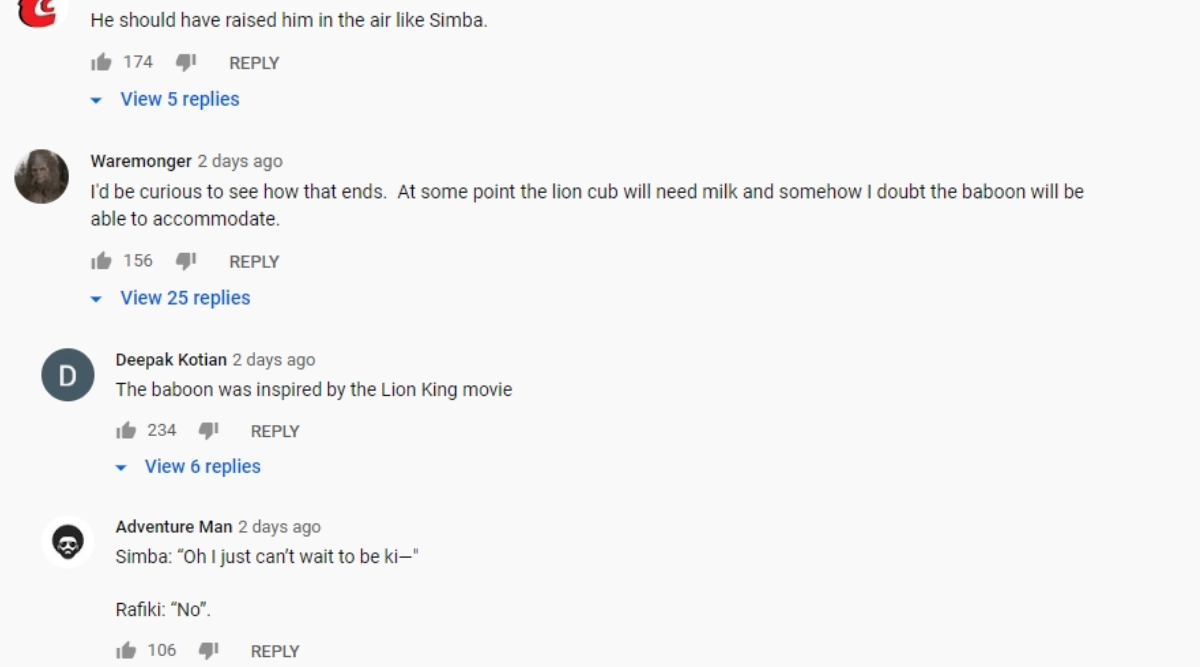Dislike Adventure Man's comment
Viewport: 1200px width, 667px height.
pos(208,651)
